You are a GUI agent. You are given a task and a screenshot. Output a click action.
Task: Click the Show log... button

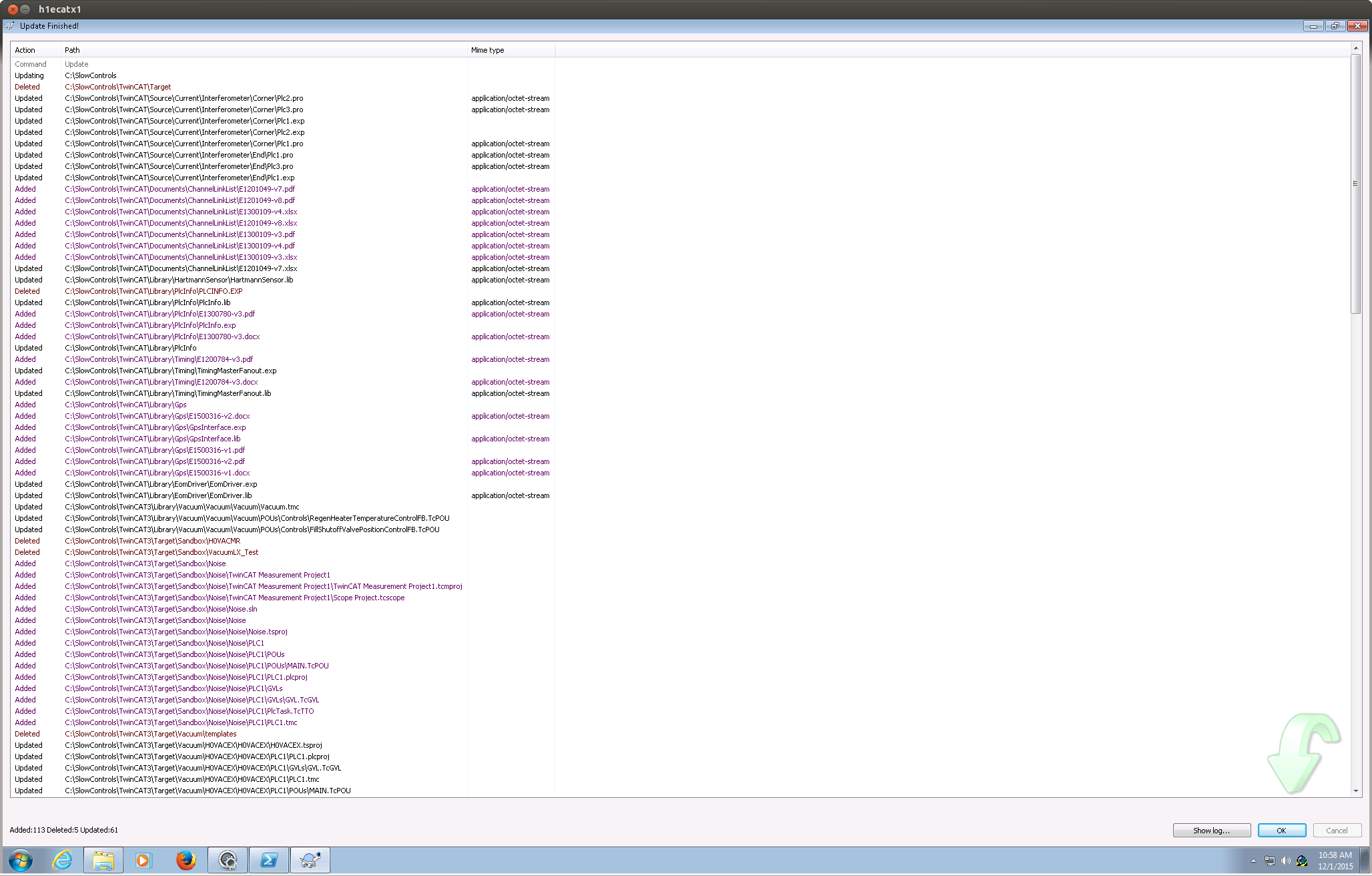1211,831
